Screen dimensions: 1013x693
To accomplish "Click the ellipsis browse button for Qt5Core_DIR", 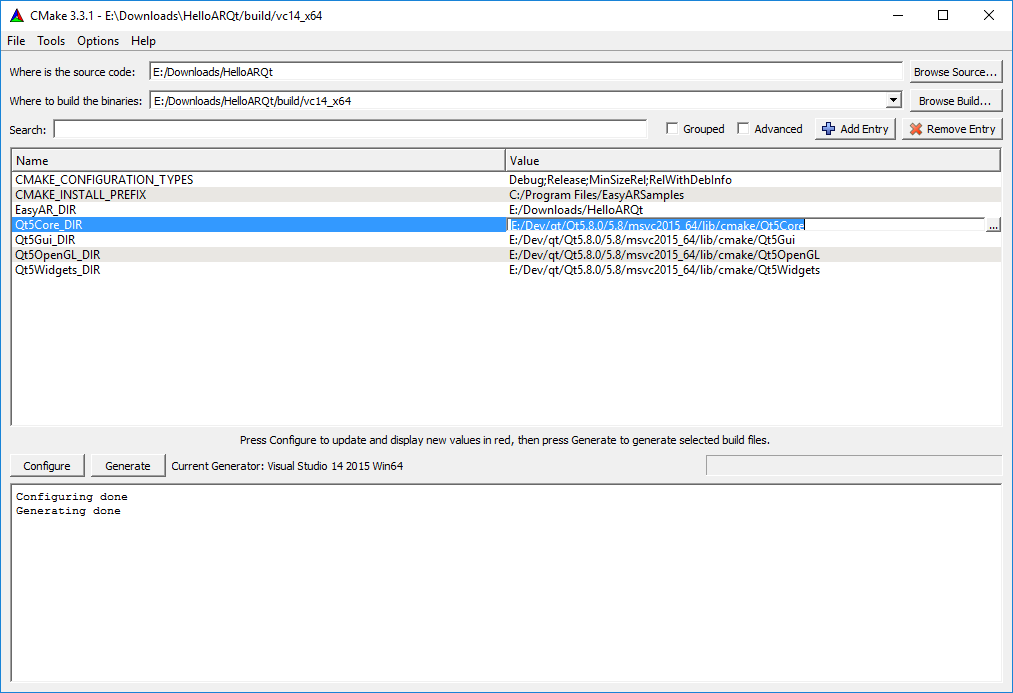I will point(992,226).
